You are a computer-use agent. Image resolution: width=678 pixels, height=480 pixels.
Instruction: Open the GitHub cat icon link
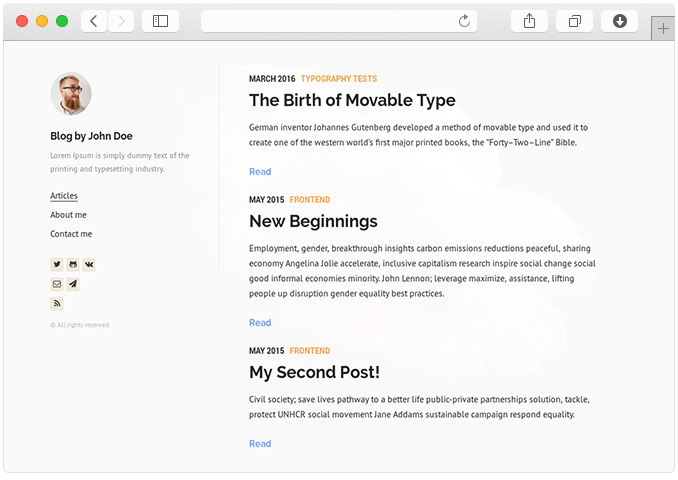click(73, 264)
